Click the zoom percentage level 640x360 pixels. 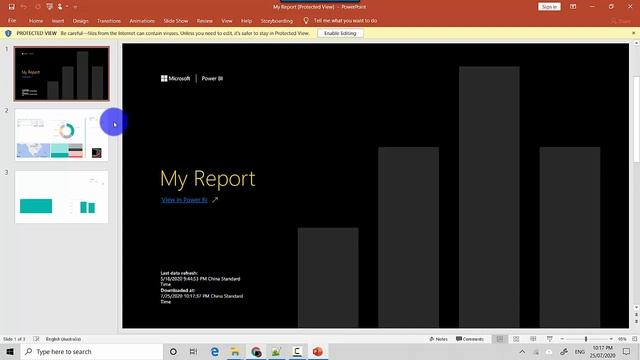pos(622,339)
